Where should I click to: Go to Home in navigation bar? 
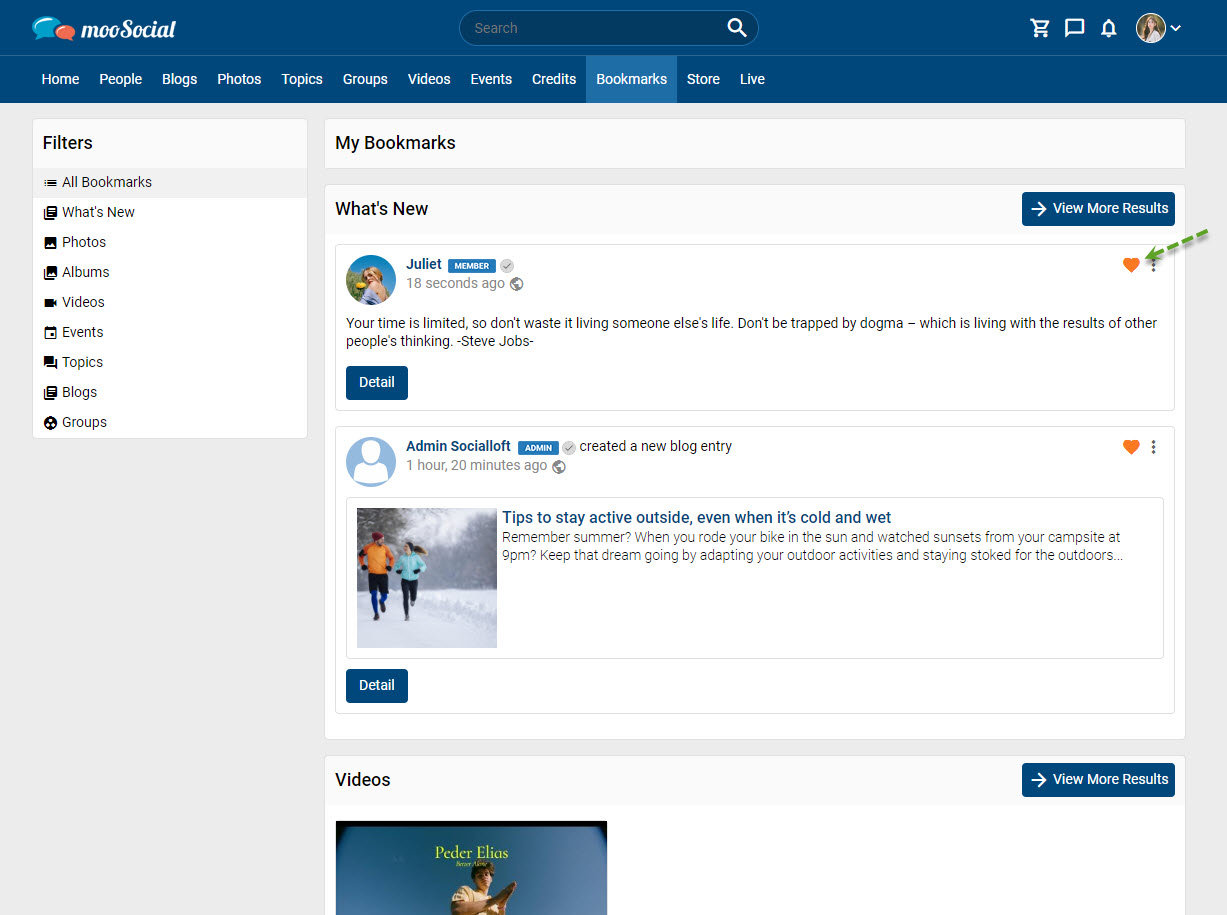[x=60, y=79]
